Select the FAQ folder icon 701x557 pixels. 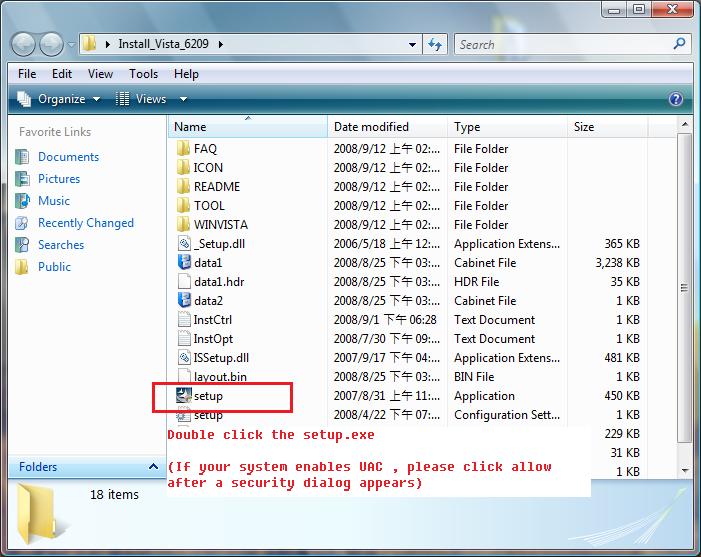[183, 149]
